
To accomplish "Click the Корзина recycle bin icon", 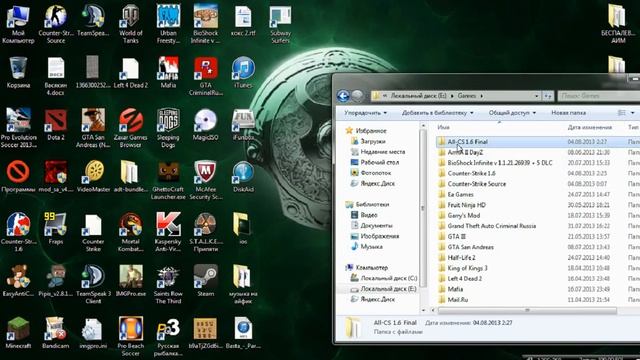I will (x=18, y=73).
